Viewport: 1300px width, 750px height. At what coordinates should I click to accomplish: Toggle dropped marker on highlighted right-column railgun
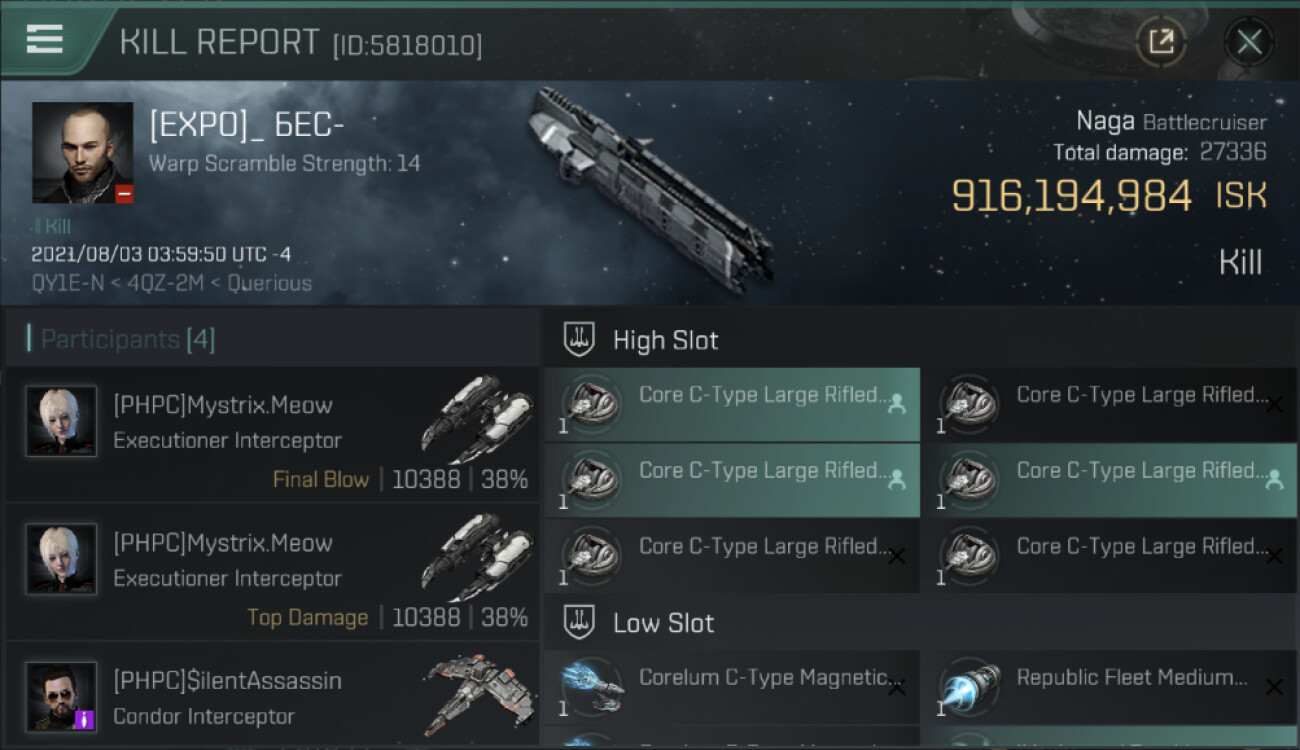coord(1274,480)
